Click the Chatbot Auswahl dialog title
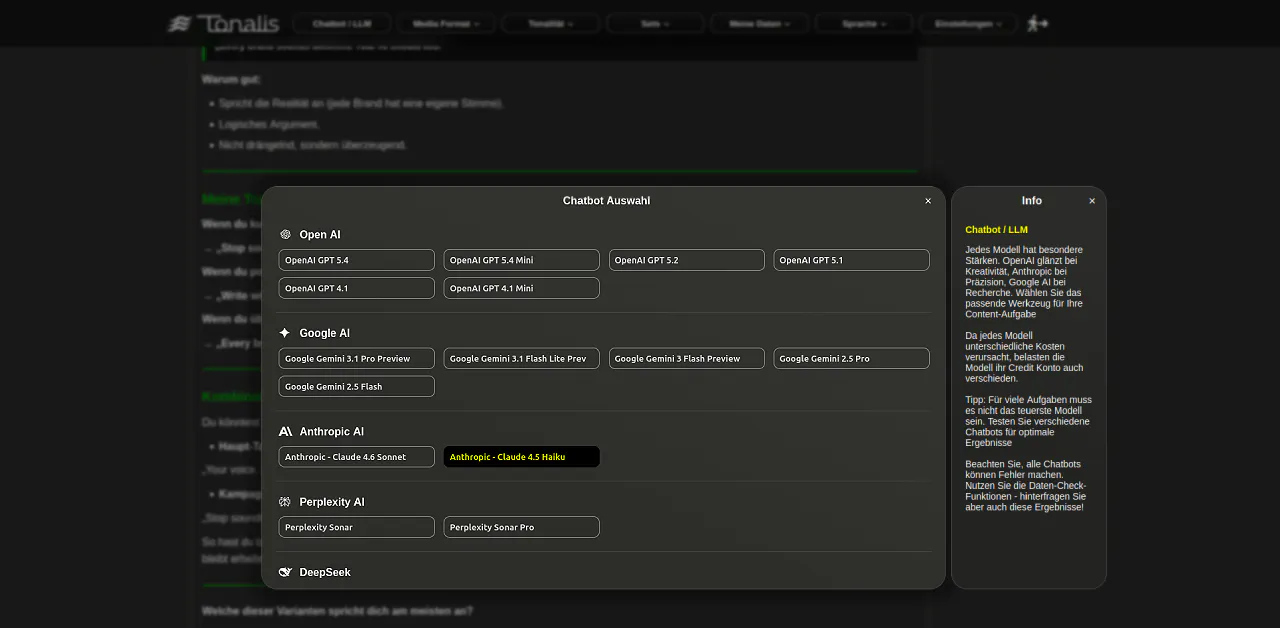The image size is (1280, 628). 606,201
